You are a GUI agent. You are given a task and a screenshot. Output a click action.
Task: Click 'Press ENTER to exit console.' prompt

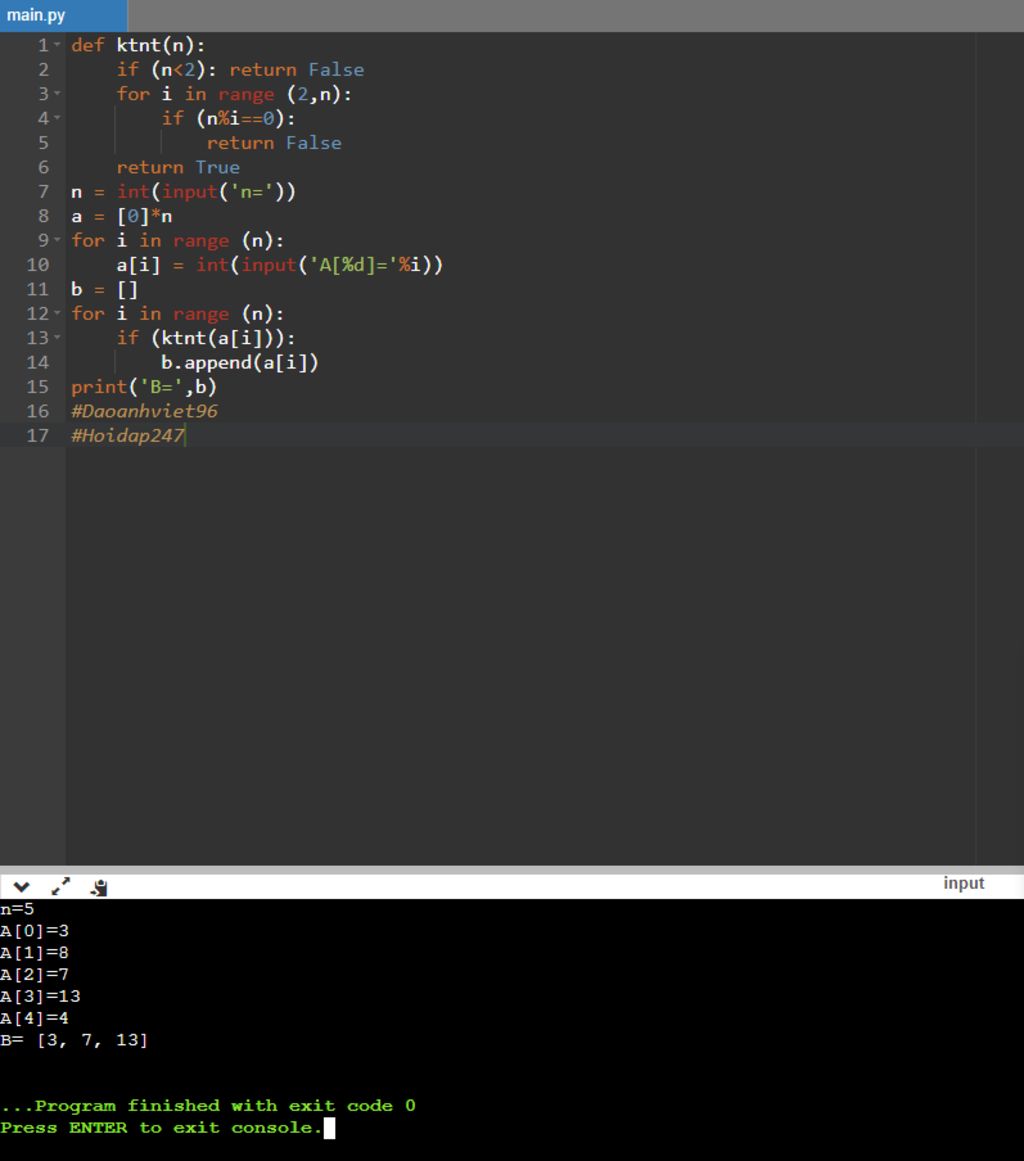(x=162, y=1128)
